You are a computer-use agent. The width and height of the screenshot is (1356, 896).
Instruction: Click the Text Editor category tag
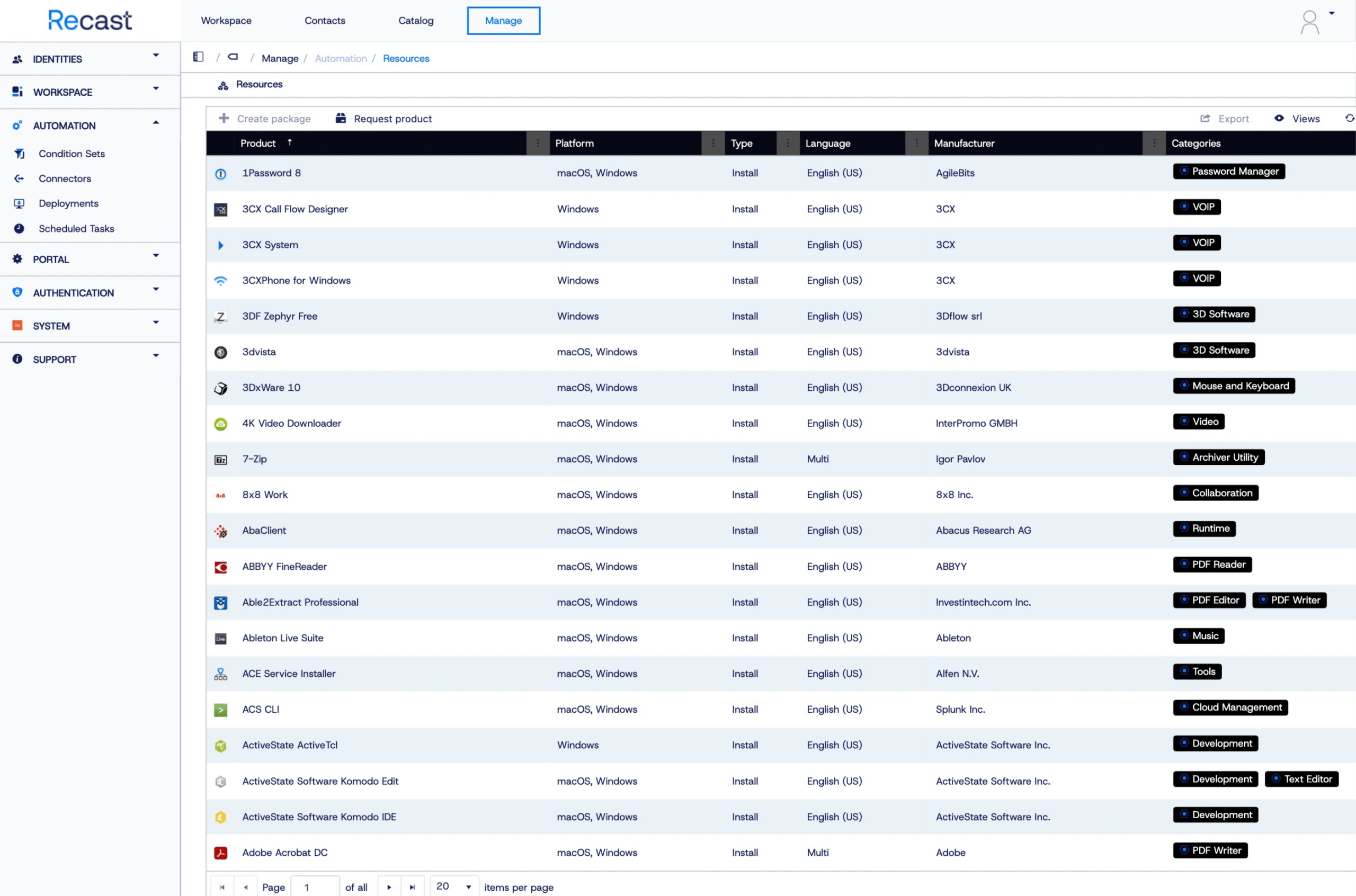pos(1302,779)
